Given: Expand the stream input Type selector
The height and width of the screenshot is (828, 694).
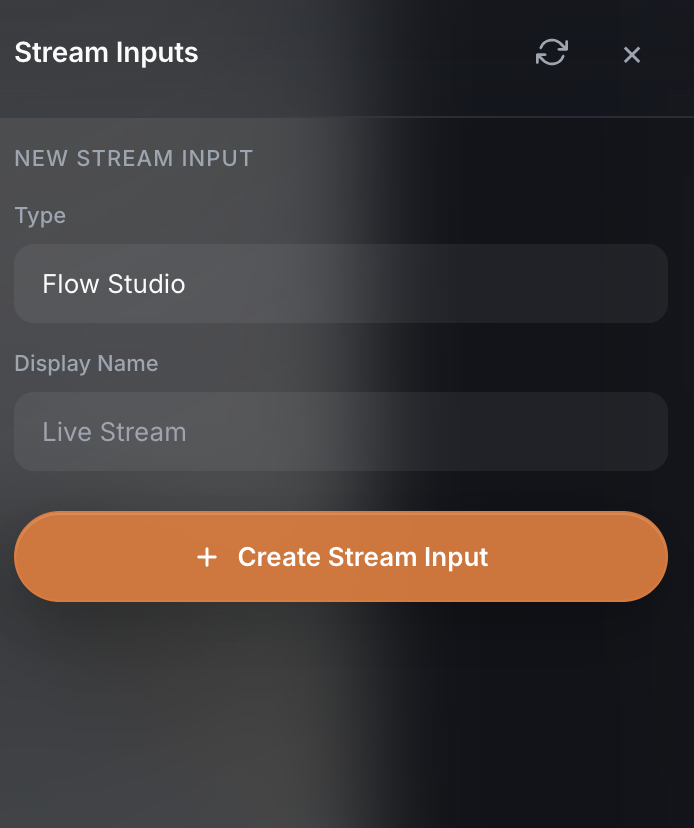Looking at the screenshot, I should pos(340,284).
